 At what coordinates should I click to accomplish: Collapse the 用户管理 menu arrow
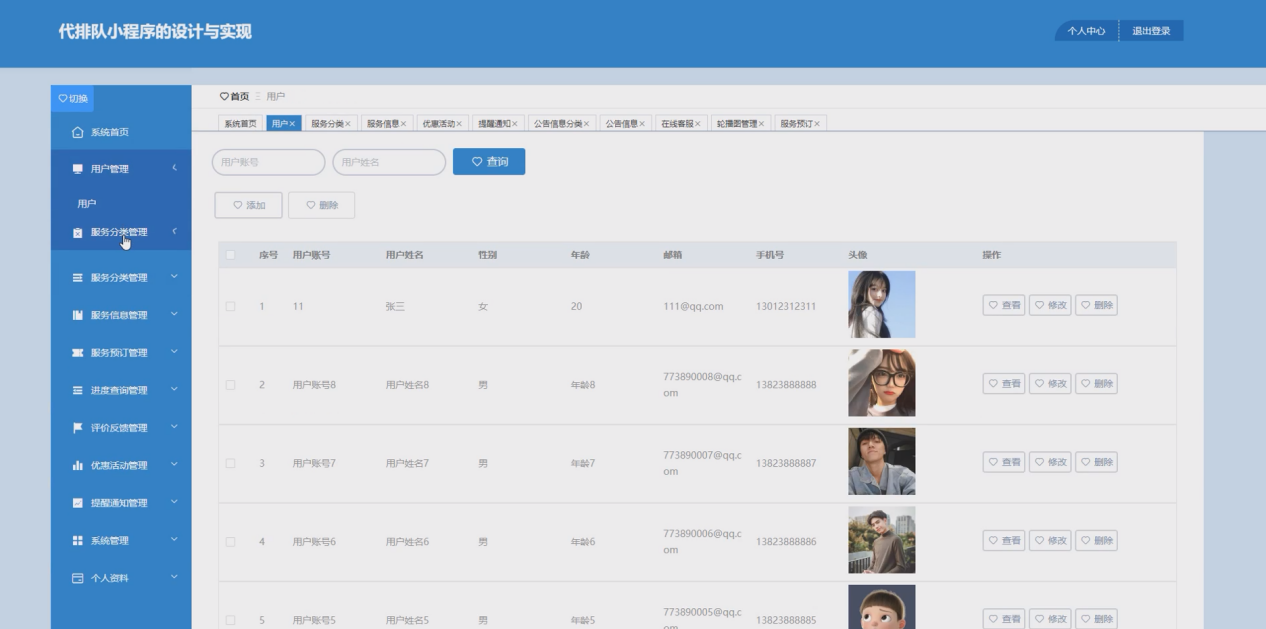[x=174, y=169]
